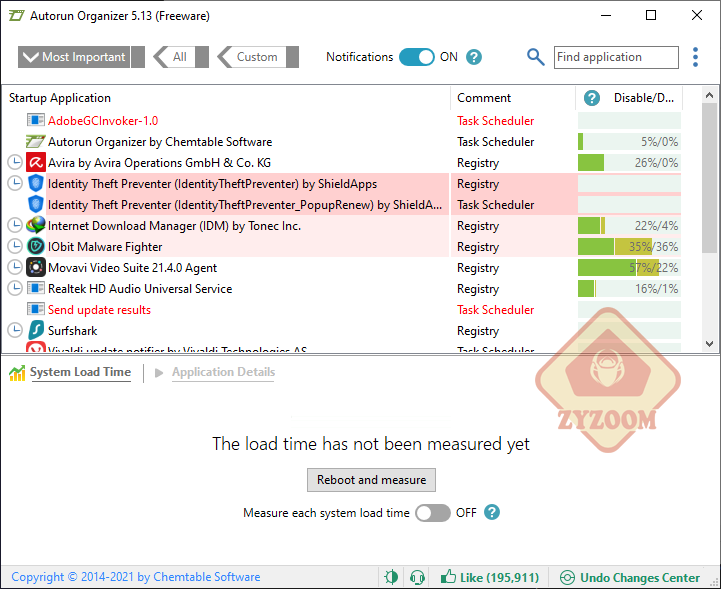Select the Send update results row
Image resolution: width=721 pixels, height=589 pixels.
point(340,309)
